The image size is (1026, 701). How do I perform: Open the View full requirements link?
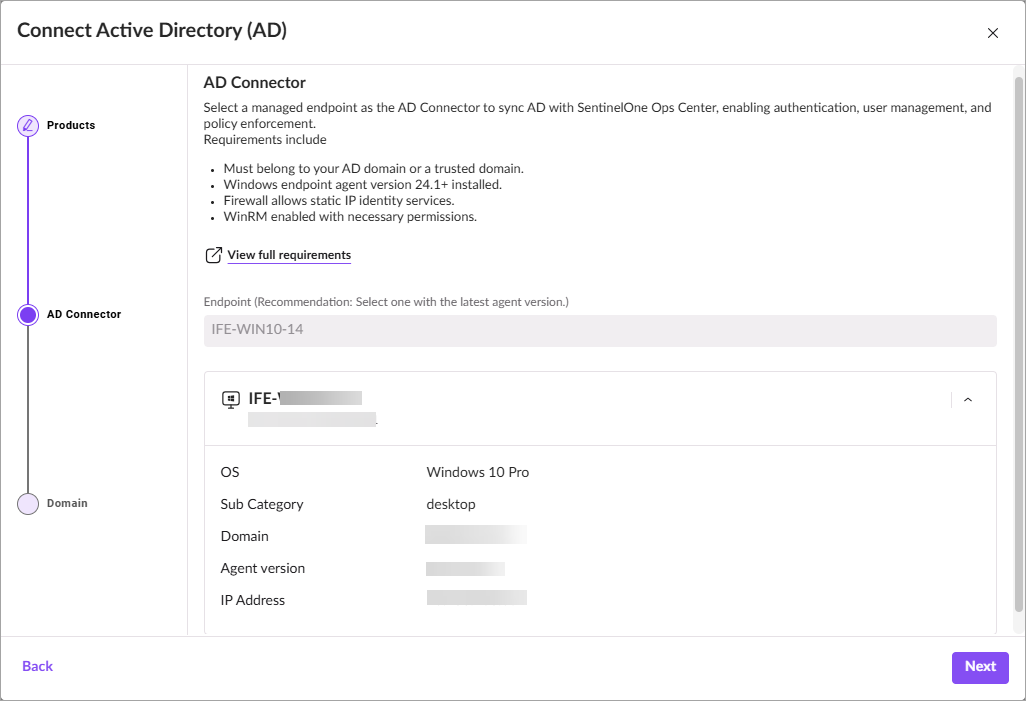(x=289, y=255)
